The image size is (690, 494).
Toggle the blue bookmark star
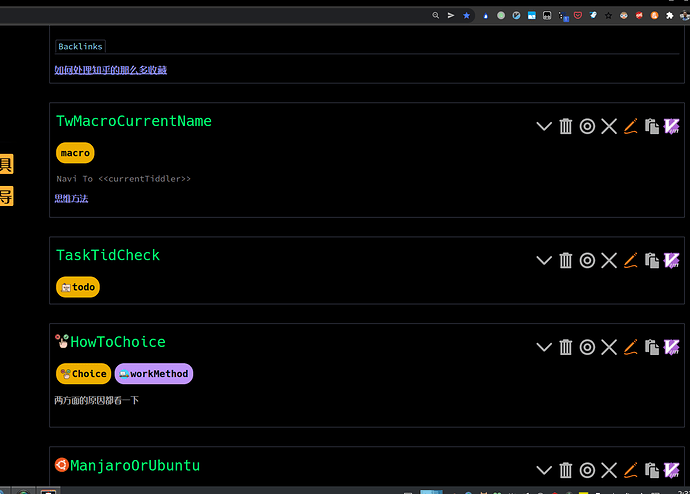[466, 15]
